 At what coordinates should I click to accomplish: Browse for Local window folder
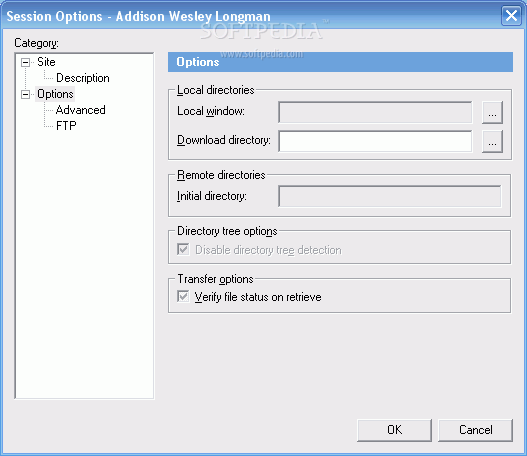(492, 112)
